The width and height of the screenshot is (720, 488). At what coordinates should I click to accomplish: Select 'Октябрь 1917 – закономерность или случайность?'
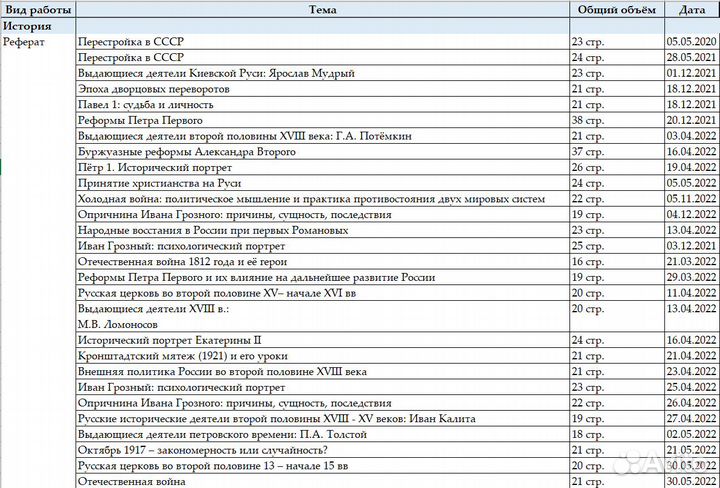coord(322,450)
